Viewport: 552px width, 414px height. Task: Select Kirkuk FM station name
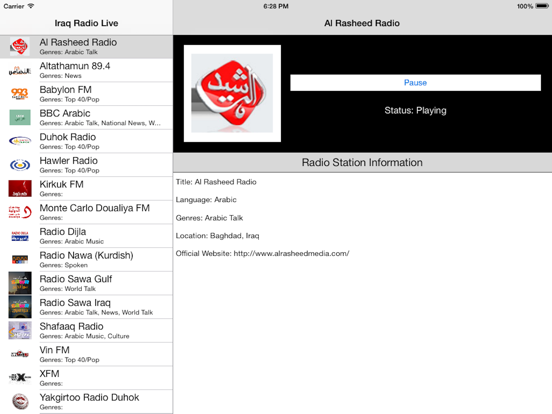coord(62,184)
